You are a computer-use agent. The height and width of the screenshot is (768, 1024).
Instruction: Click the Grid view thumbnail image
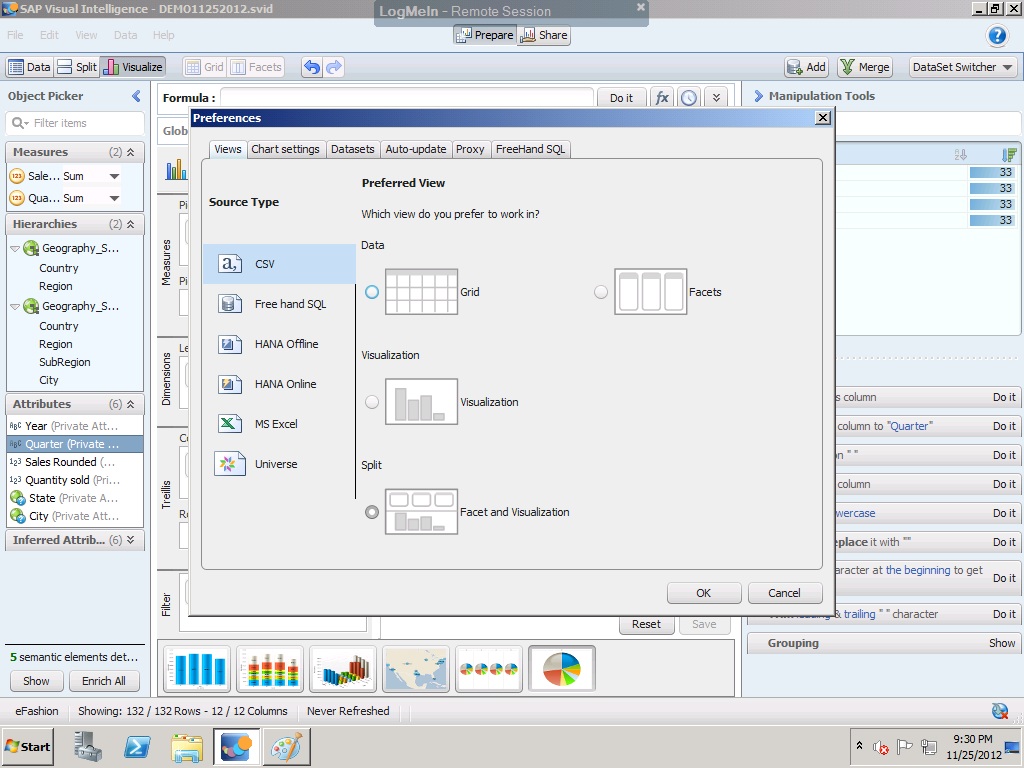click(x=421, y=292)
